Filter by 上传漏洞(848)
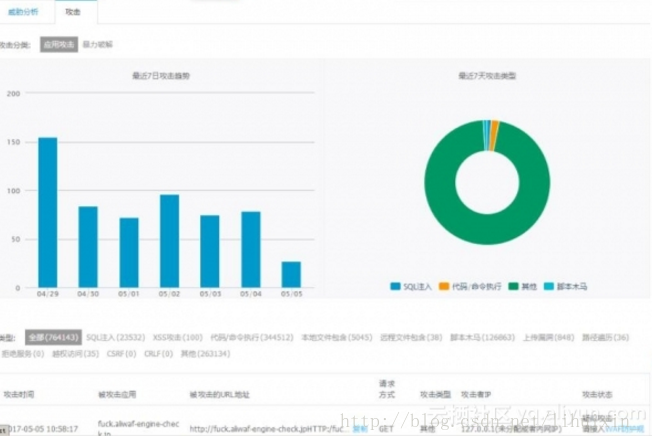 [548, 338]
